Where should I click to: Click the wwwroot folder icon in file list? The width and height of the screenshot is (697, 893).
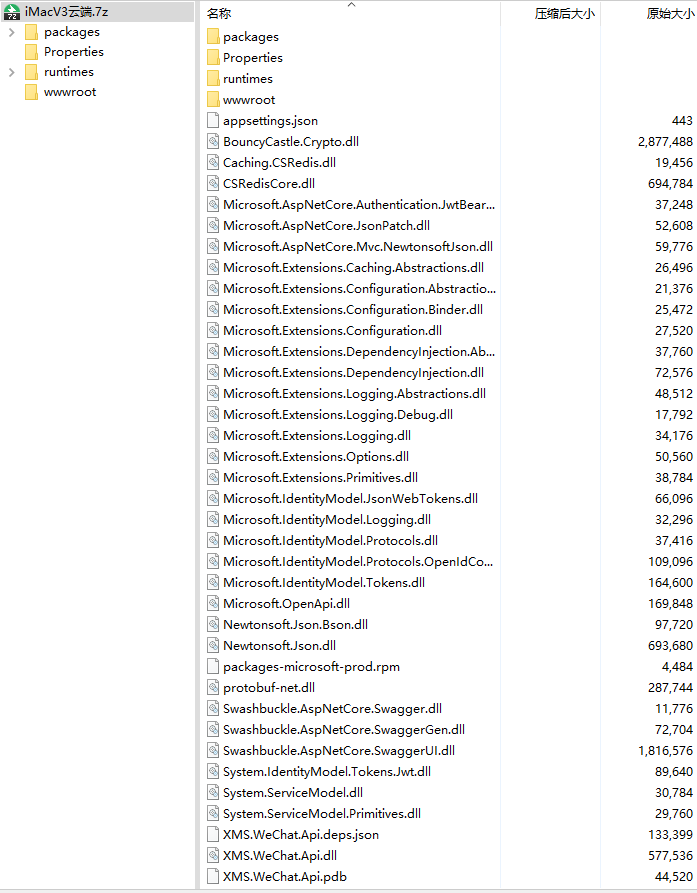coord(213,100)
